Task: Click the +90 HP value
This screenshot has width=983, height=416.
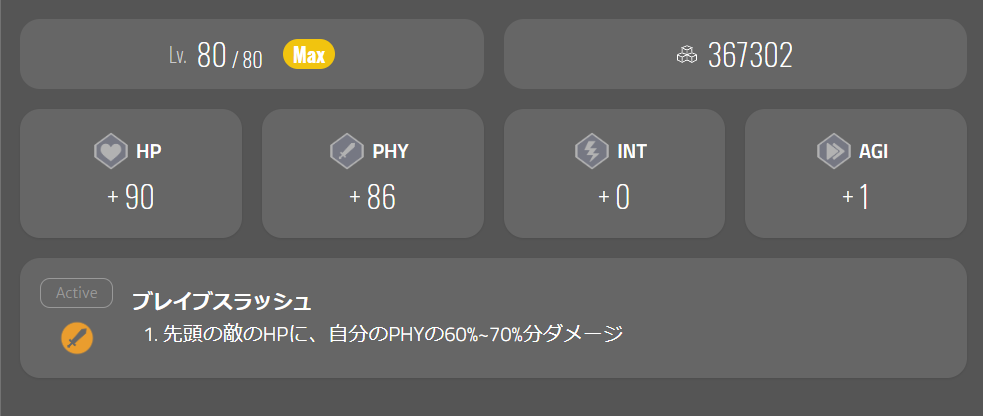Action: click(131, 198)
